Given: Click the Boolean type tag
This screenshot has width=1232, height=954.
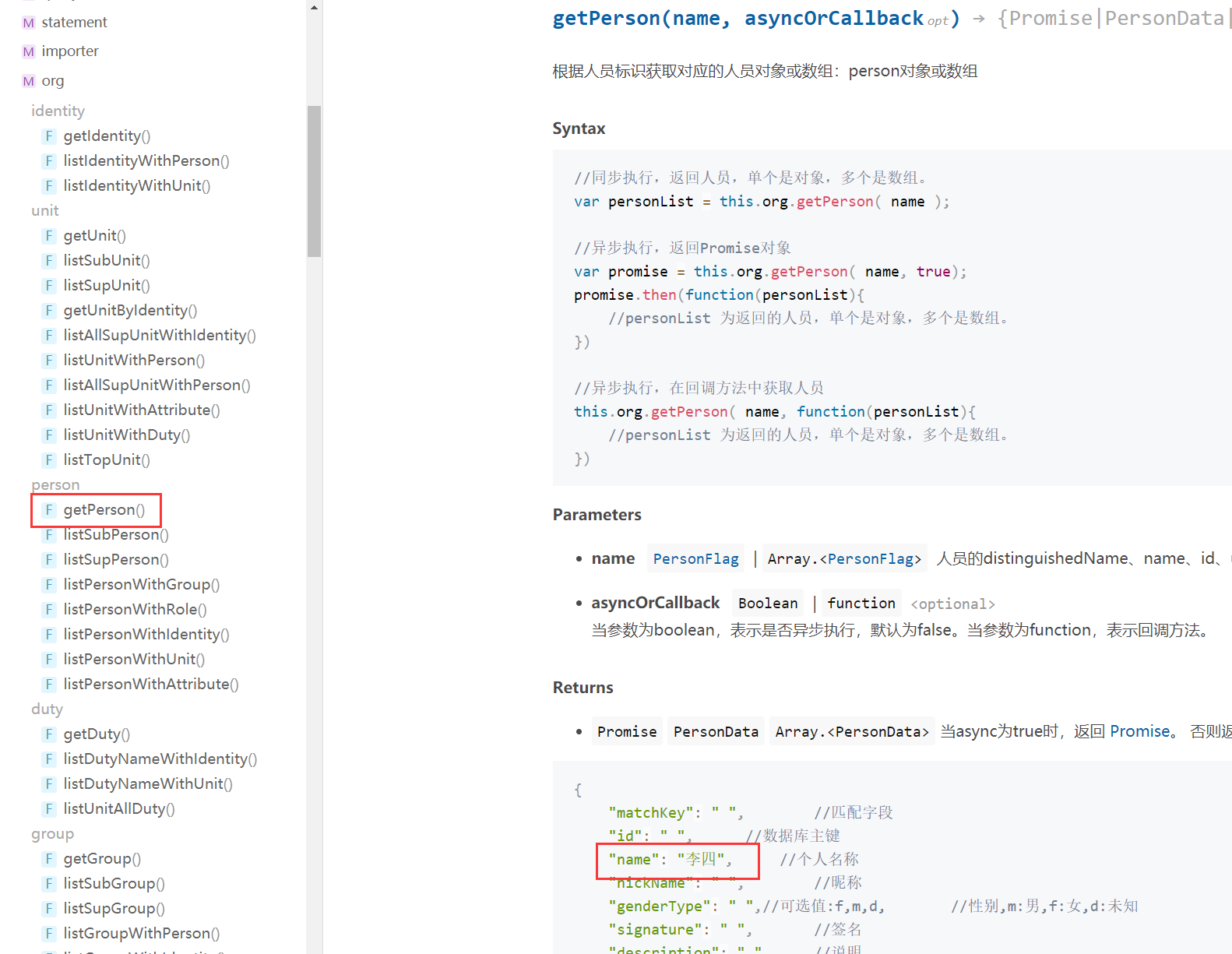Looking at the screenshot, I should tap(768, 603).
